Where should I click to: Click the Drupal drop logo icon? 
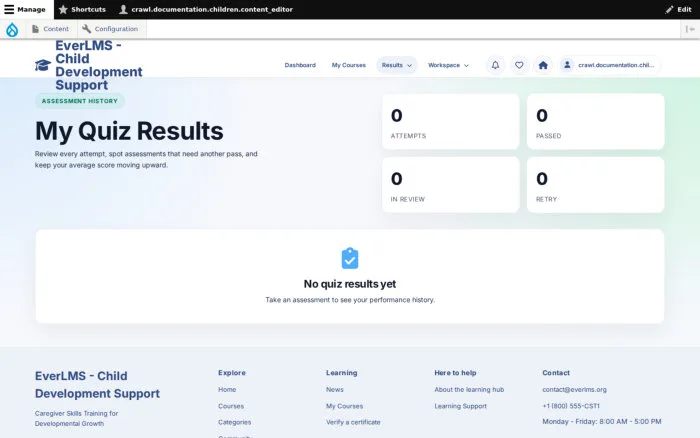[12, 29]
